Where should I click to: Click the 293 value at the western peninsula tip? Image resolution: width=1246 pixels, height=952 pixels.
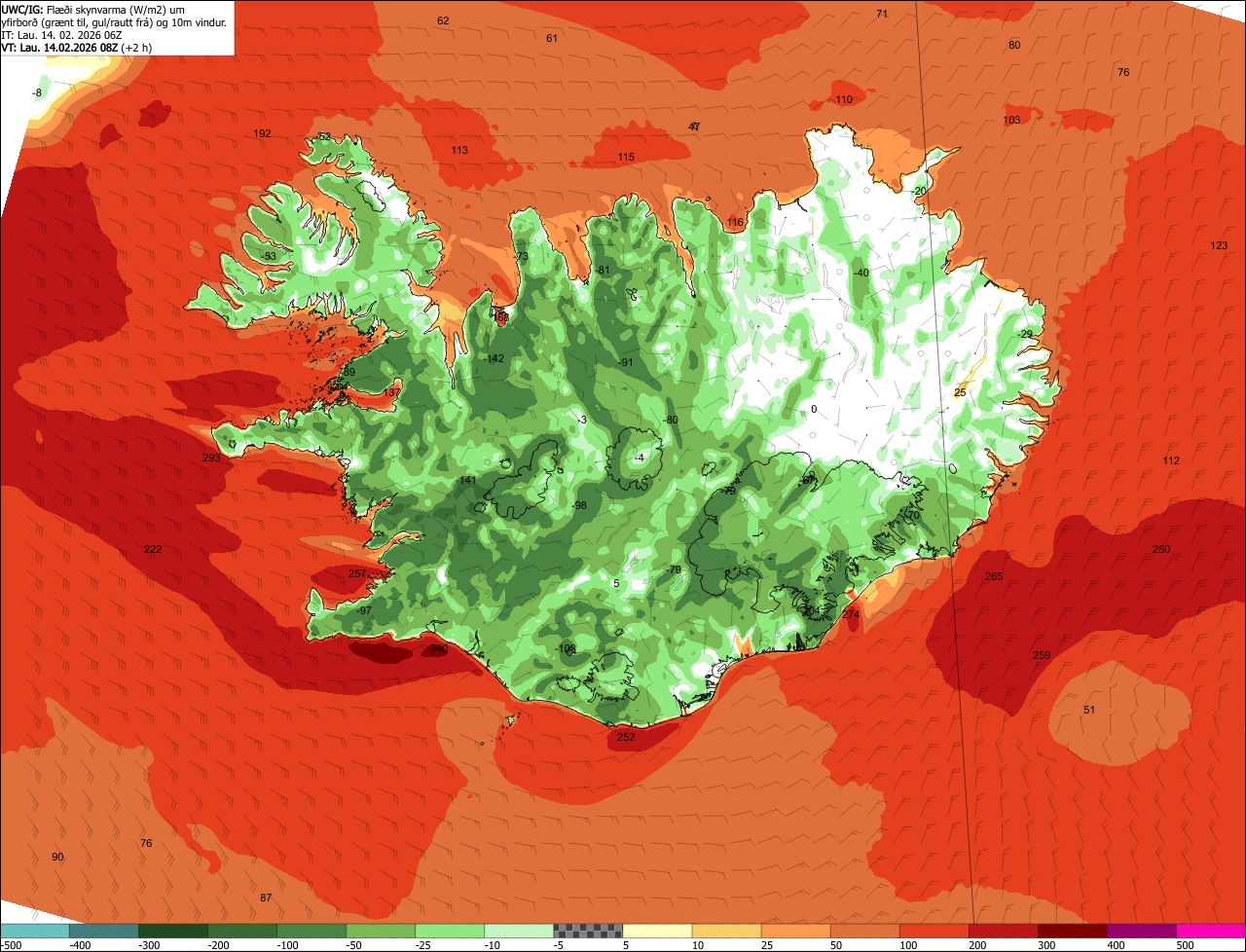click(x=211, y=458)
